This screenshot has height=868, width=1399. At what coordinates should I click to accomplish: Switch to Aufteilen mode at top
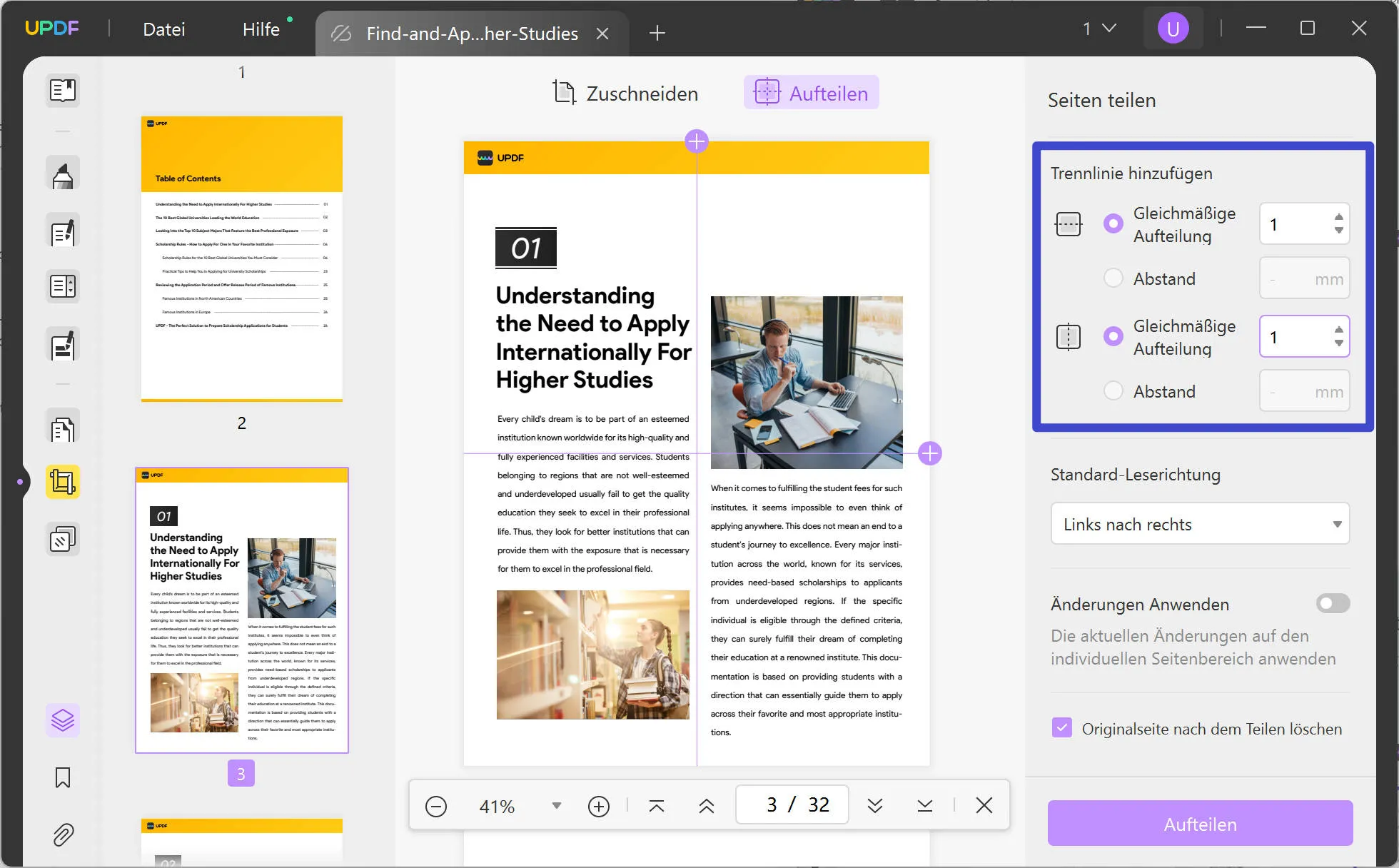pos(812,93)
